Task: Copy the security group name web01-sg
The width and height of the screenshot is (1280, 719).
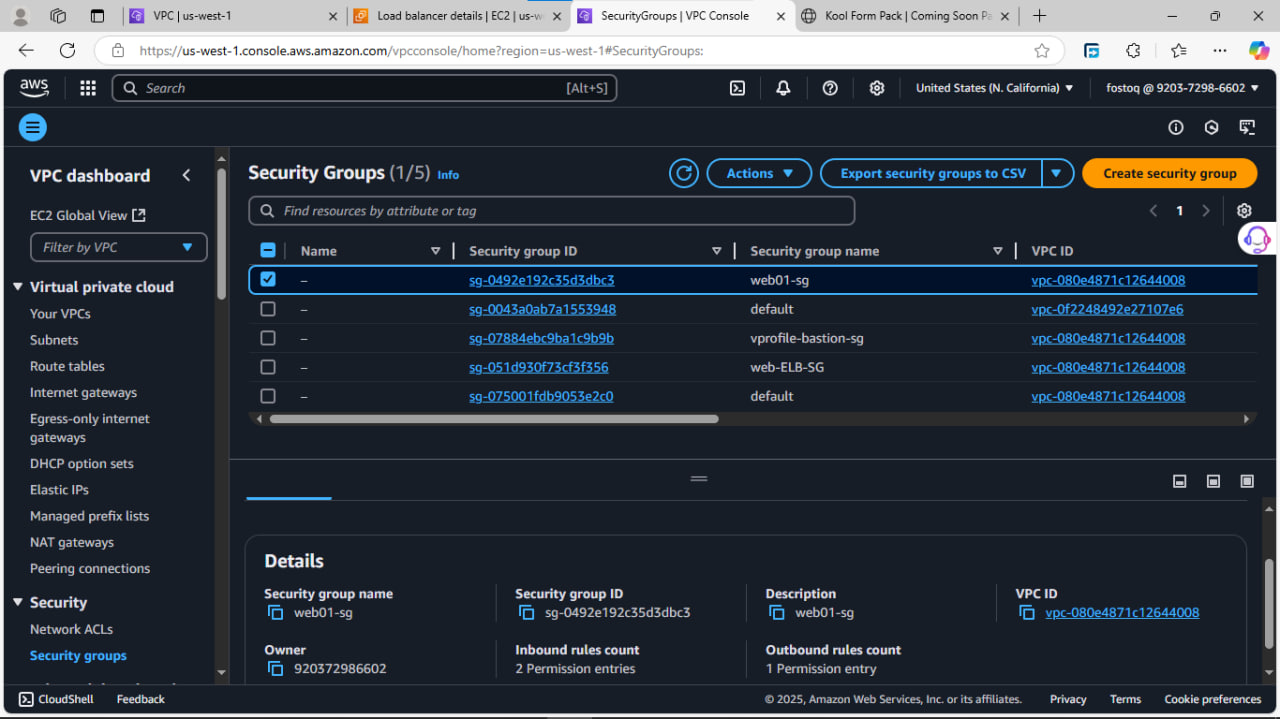Action: [x=275, y=613]
